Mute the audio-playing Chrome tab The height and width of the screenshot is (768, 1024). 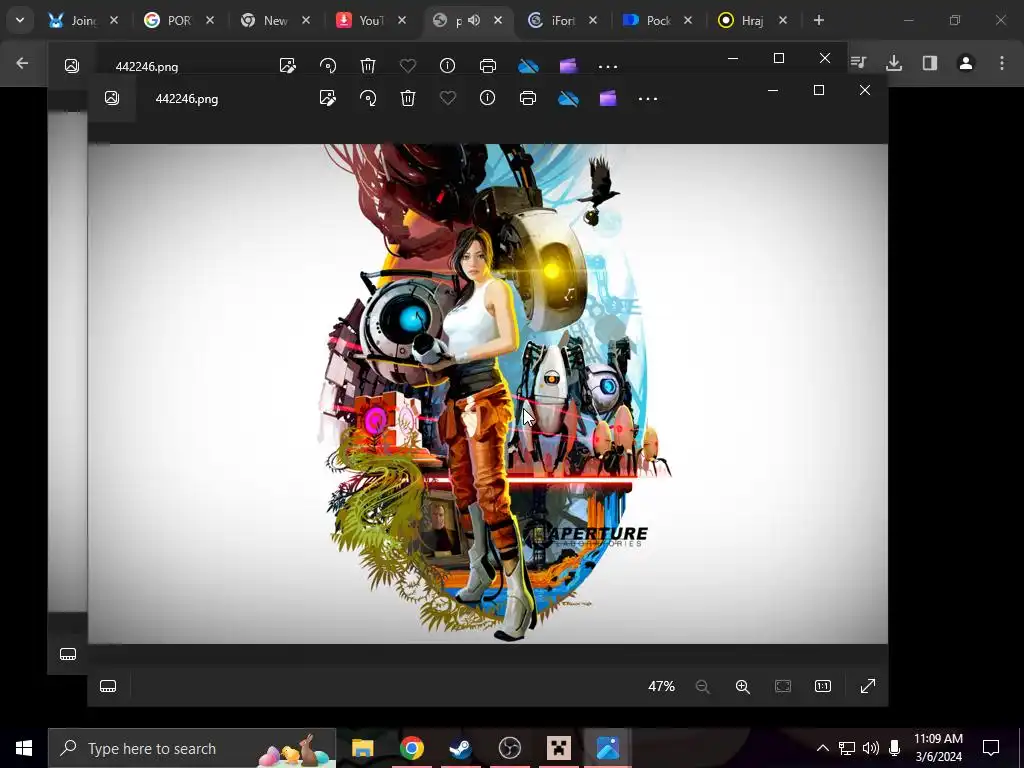(x=474, y=20)
